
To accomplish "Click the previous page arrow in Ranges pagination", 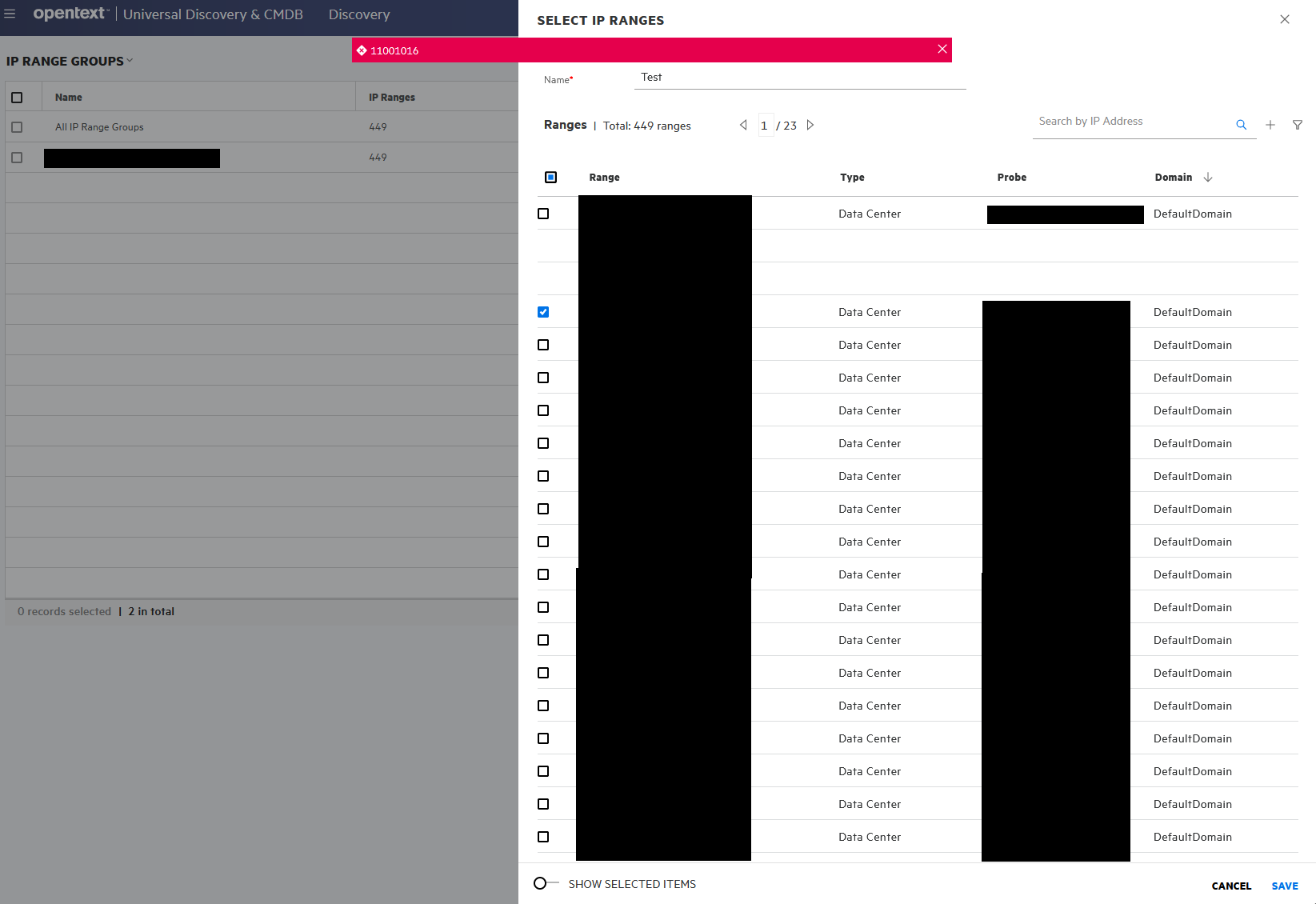I will coord(743,125).
